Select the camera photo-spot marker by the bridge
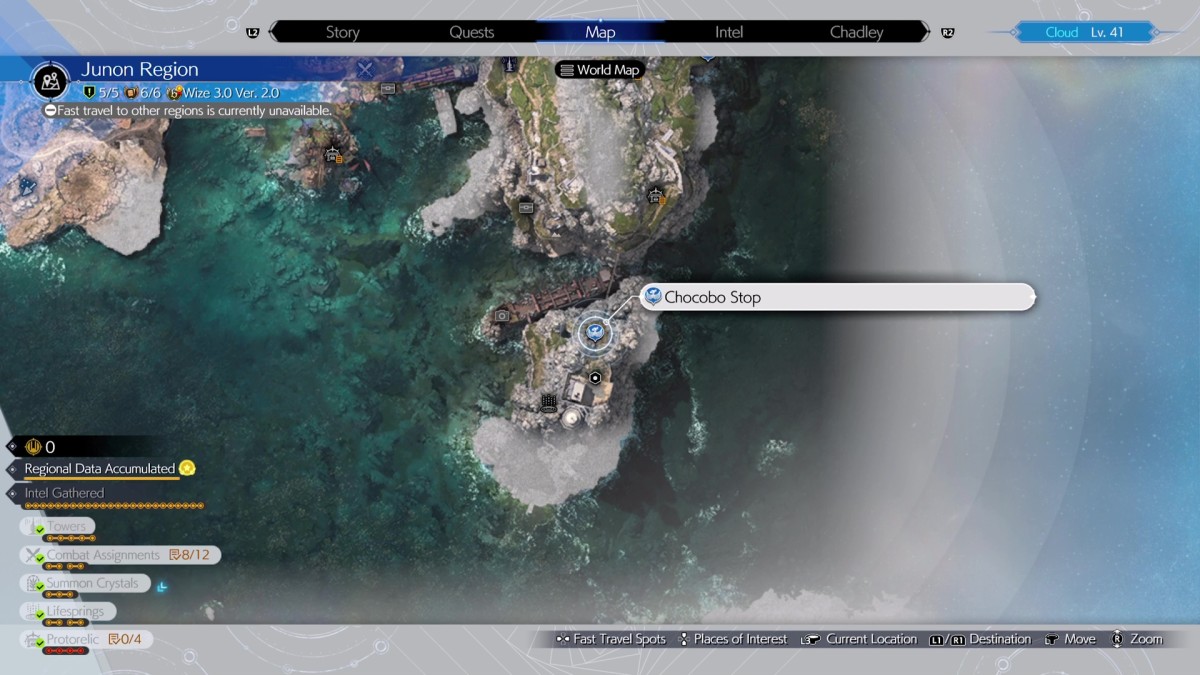Viewport: 1200px width, 675px height. [502, 315]
